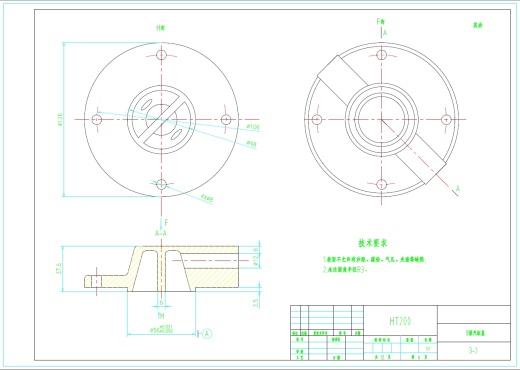Click technical requirement note line 1
This screenshot has width=520, height=370.
[x=374, y=259]
